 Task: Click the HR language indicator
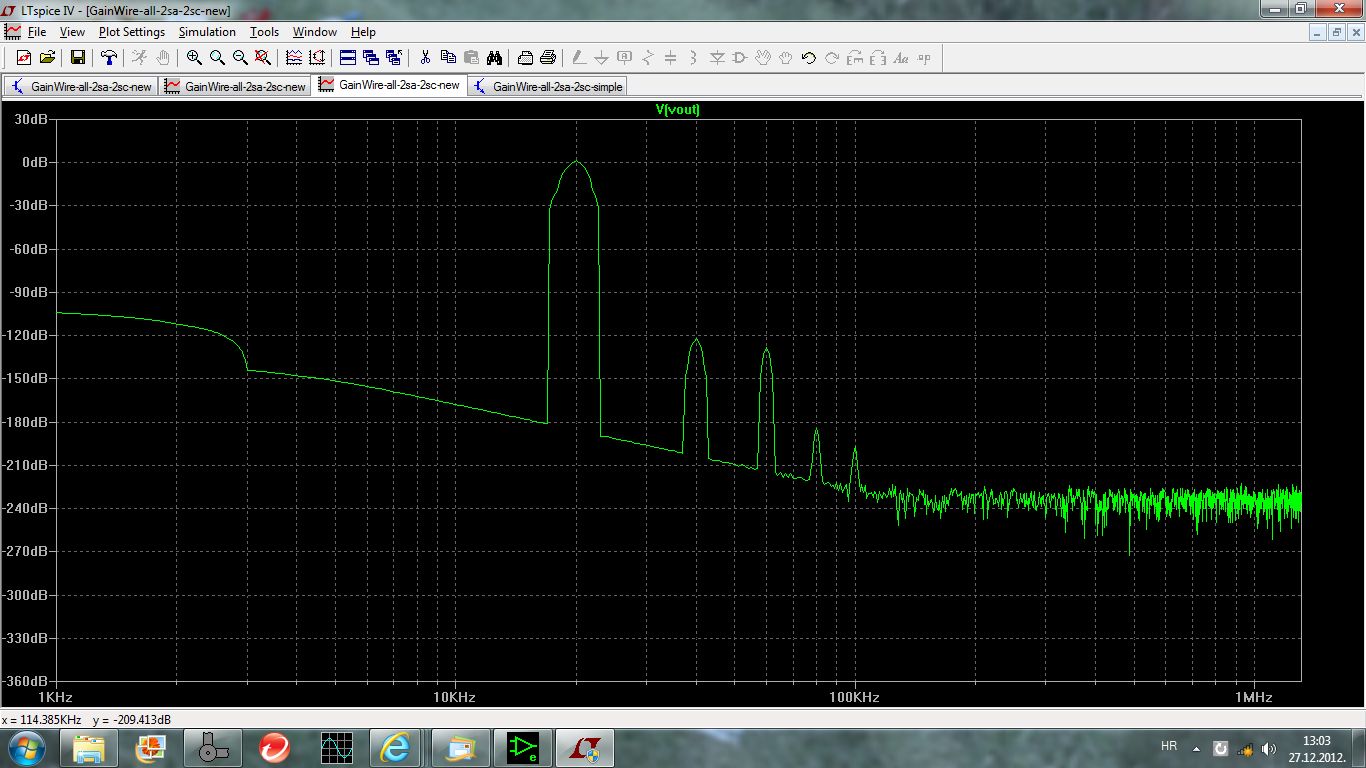pos(1169,747)
